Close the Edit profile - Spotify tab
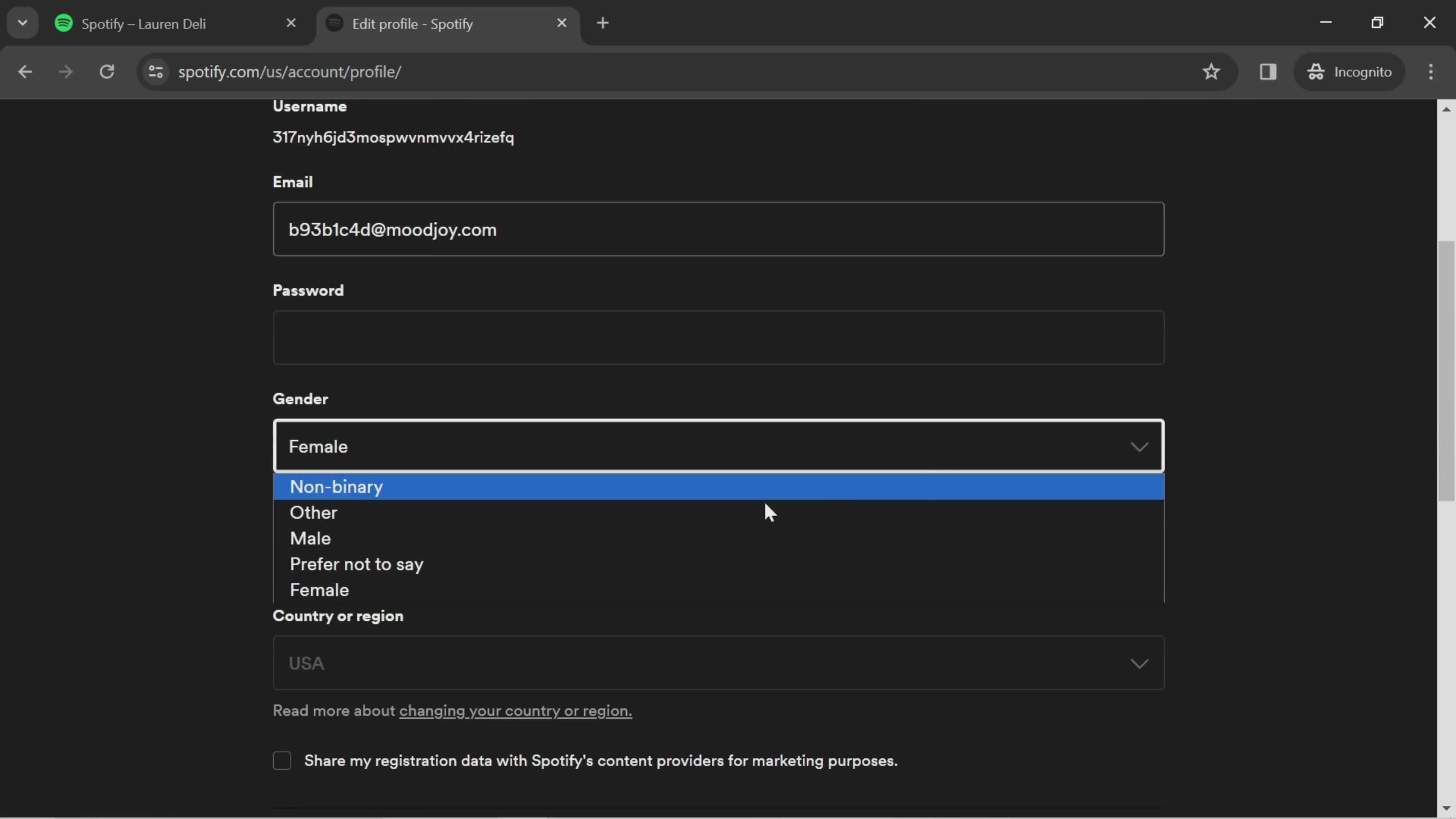1456x819 pixels. click(x=562, y=23)
